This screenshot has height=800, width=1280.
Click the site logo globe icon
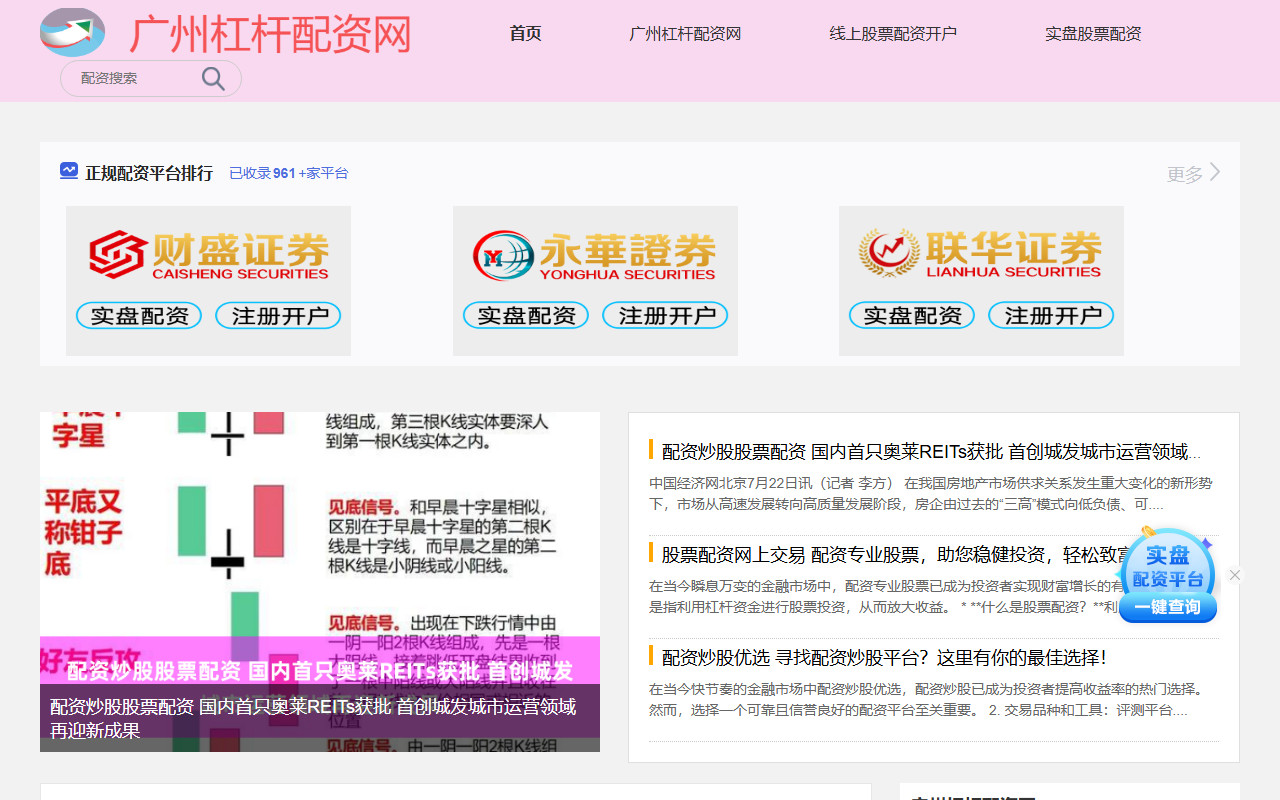tap(72, 32)
